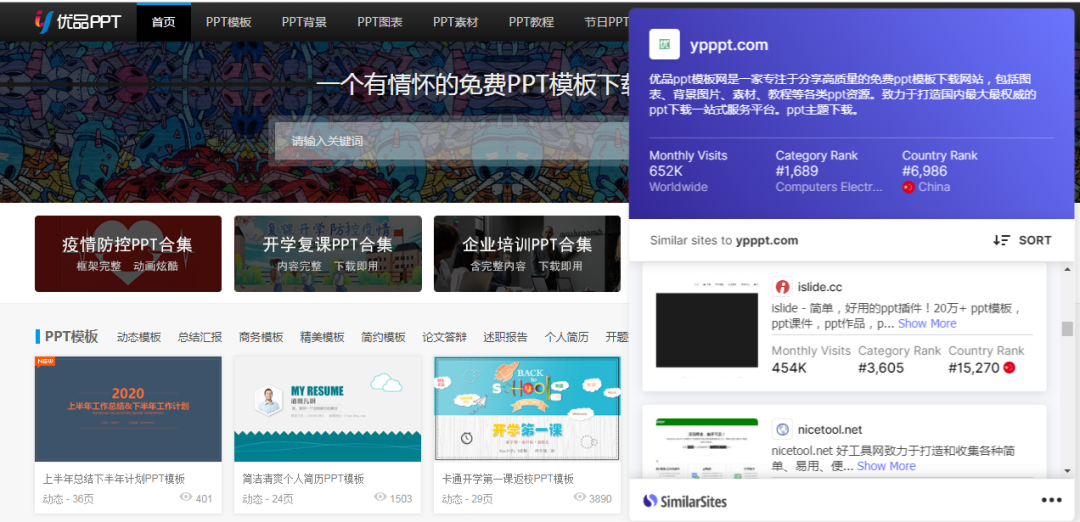
Task: Click the scrollbar down arrow in the panel
Action: point(1068,471)
